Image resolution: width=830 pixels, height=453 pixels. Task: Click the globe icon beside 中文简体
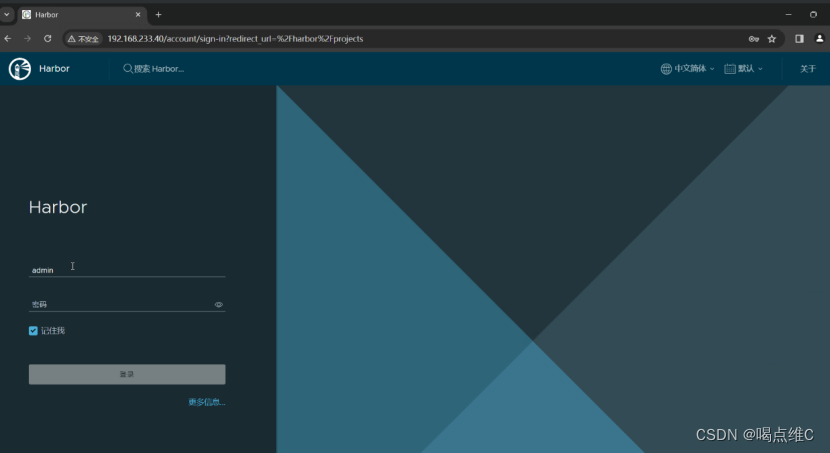[x=666, y=69]
